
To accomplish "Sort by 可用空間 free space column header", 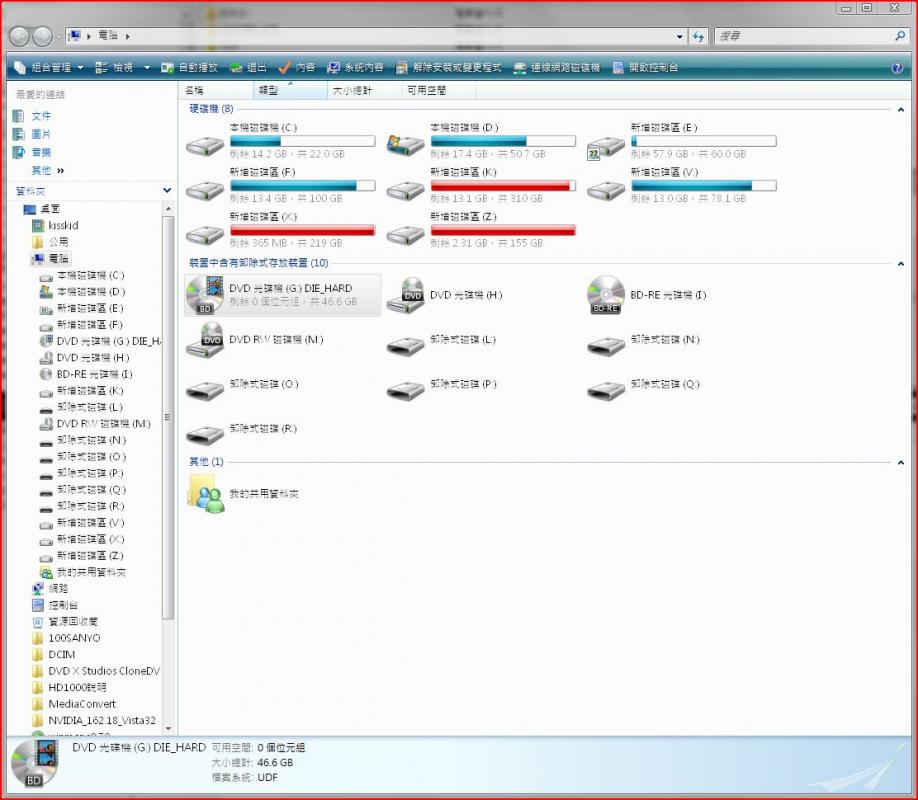I will pos(439,91).
